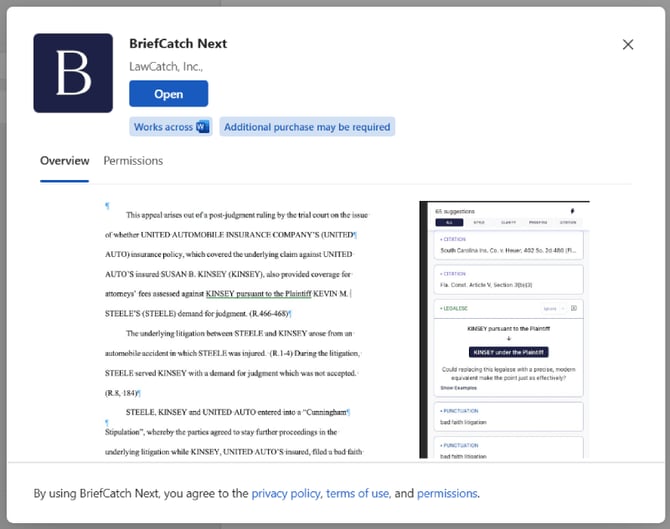Click Additional purchase may be required badge

[307, 127]
